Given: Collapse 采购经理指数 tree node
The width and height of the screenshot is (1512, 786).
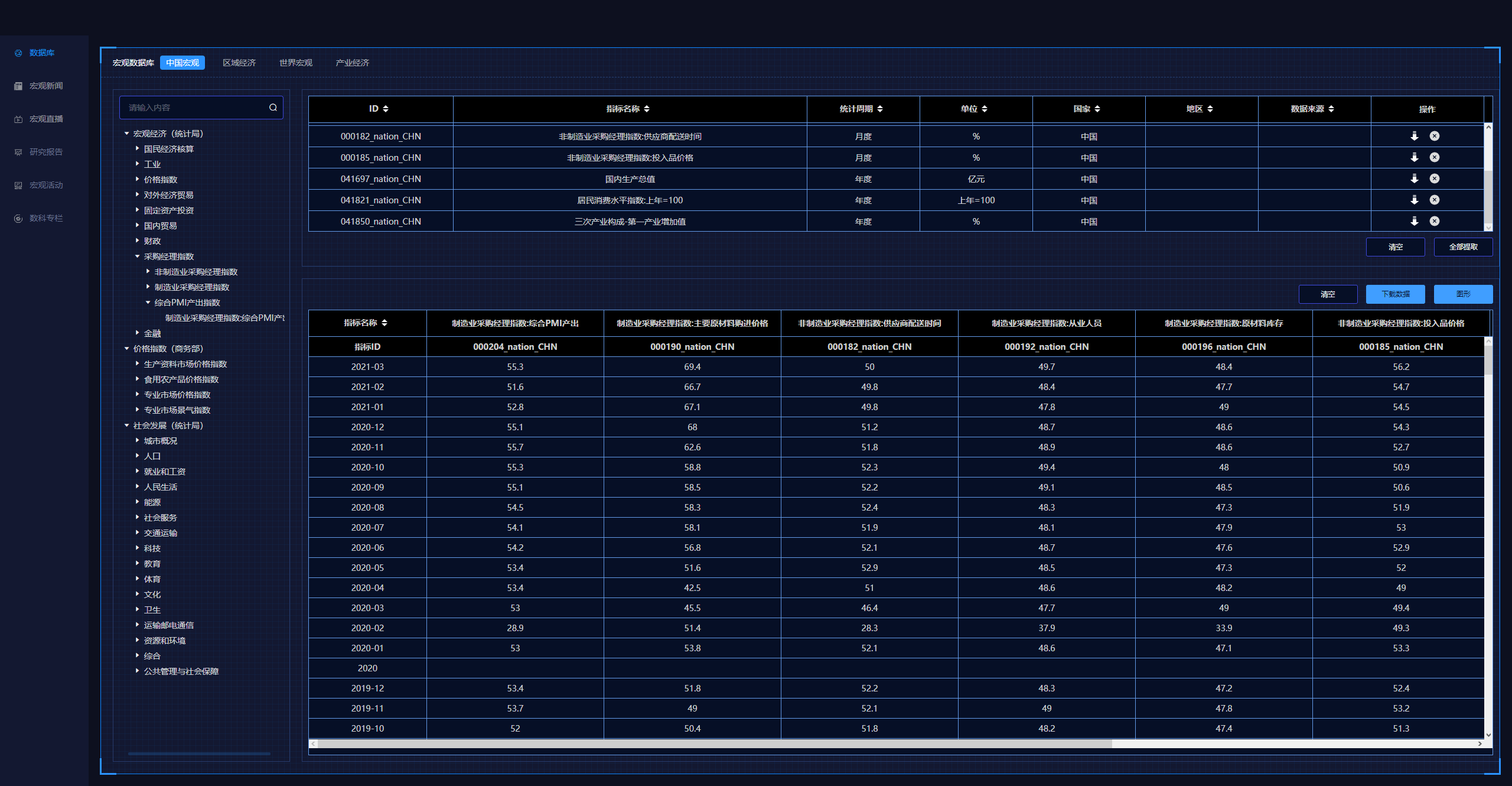Looking at the screenshot, I should click(x=137, y=256).
